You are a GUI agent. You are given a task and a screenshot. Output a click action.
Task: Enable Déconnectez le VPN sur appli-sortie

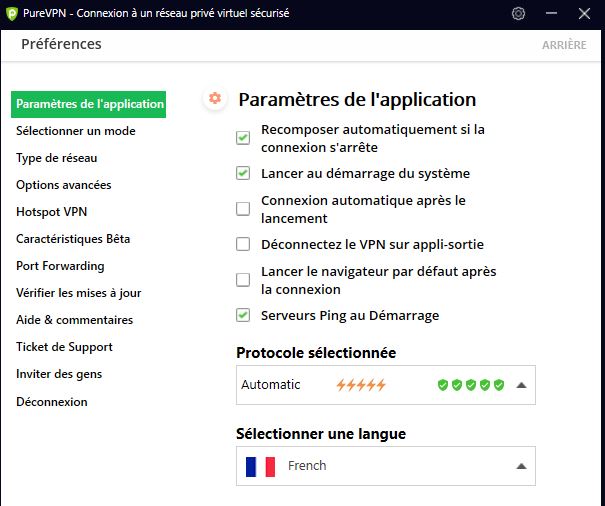pyautogui.click(x=243, y=244)
